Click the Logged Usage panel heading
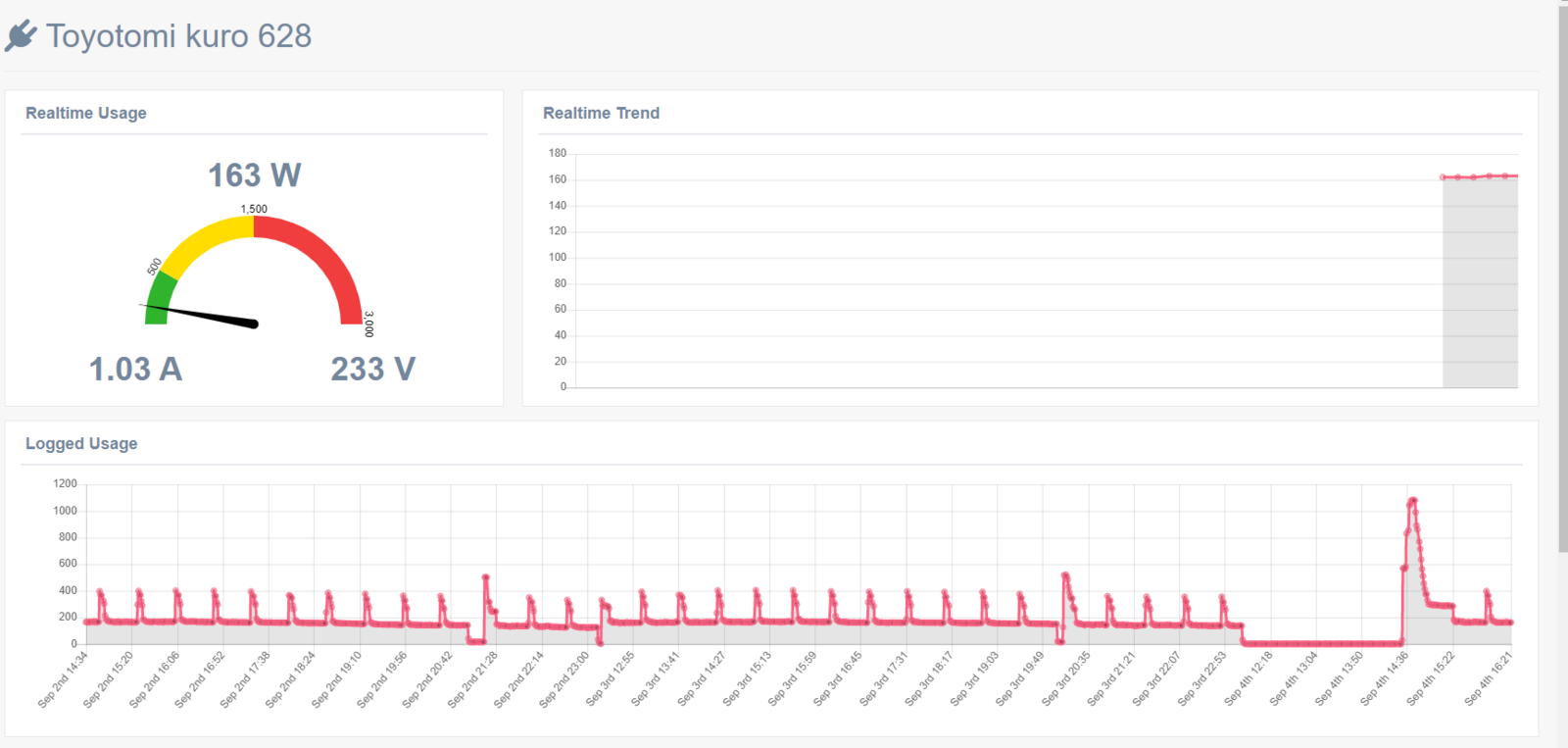 [81, 443]
